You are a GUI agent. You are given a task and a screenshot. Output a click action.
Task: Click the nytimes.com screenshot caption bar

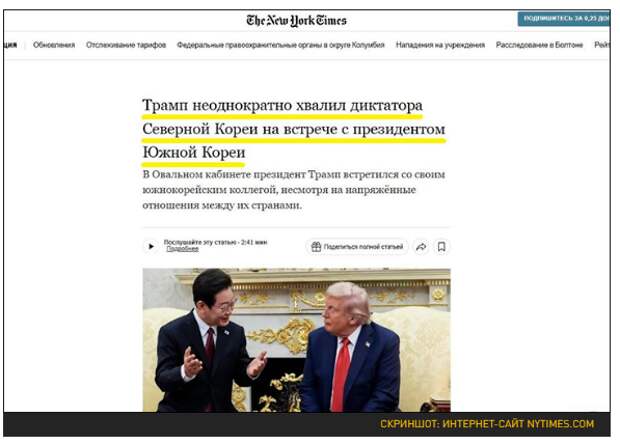click(x=307, y=424)
